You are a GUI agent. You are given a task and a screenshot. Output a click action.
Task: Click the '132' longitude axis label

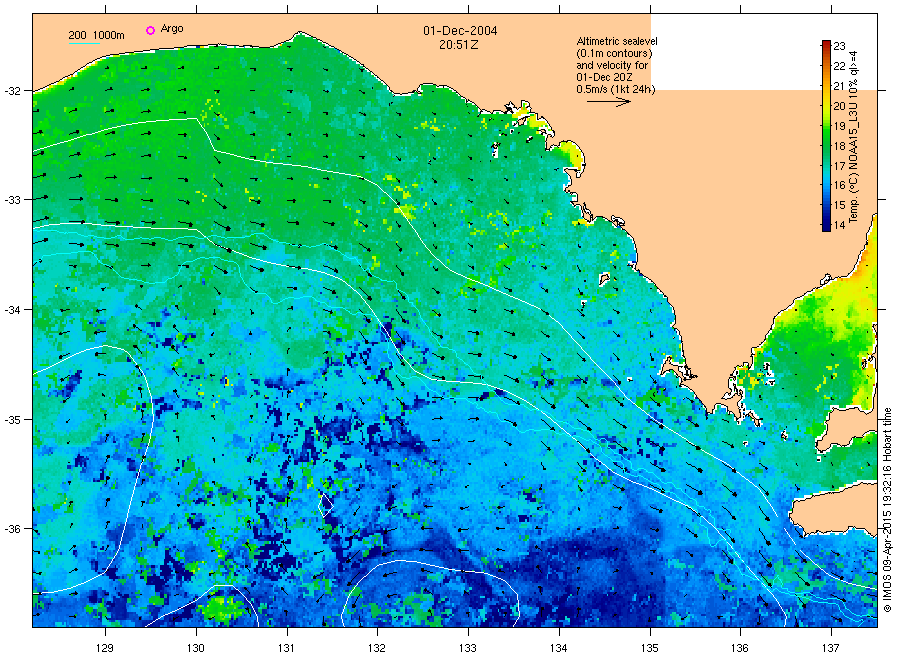coord(377,648)
